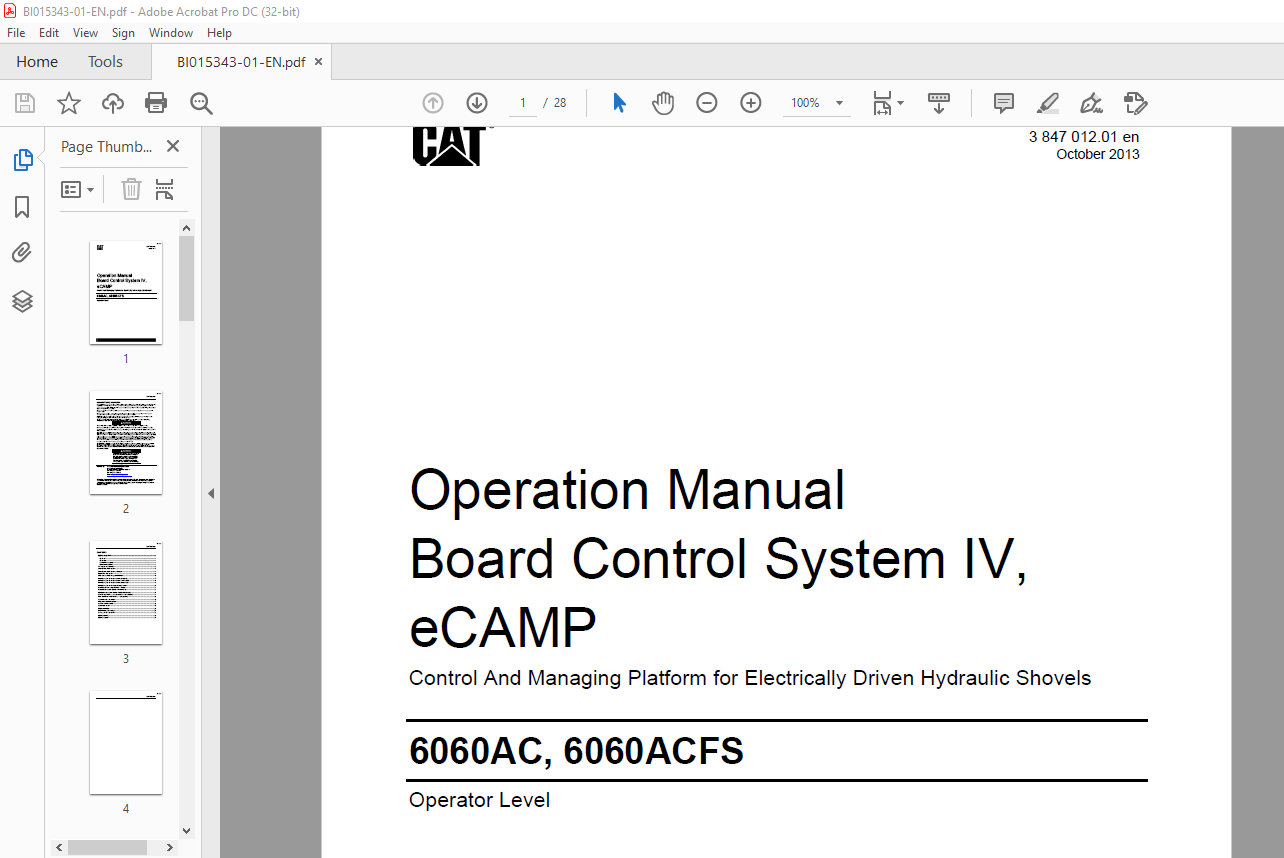Click thumbnail horizontal scroll right arrow

pos(170,847)
